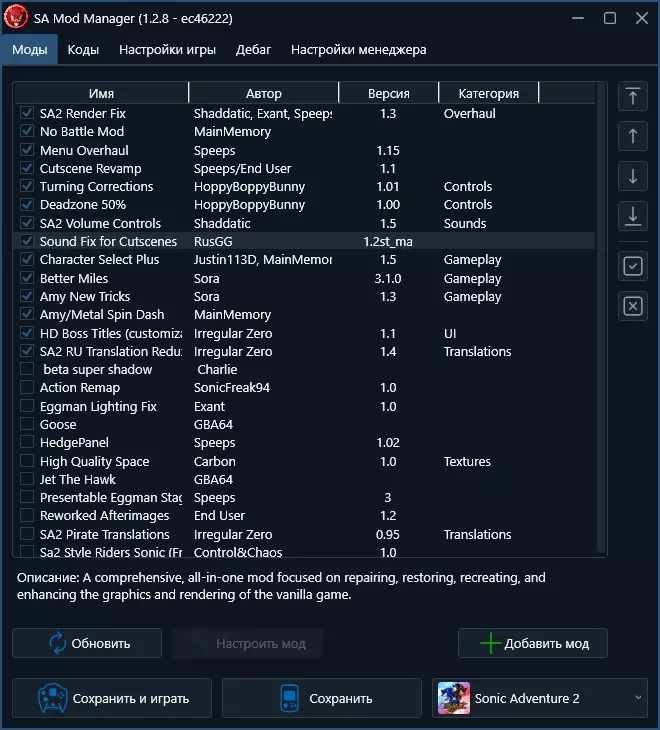
Task: Disable the Cutscene Revamp mod
Action: click(27, 168)
